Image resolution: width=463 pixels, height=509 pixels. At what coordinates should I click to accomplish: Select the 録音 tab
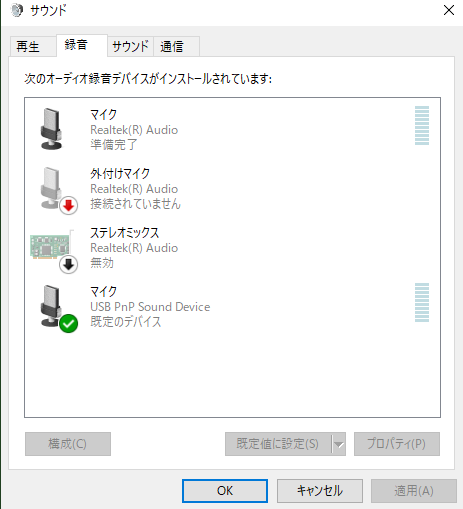coord(82,45)
